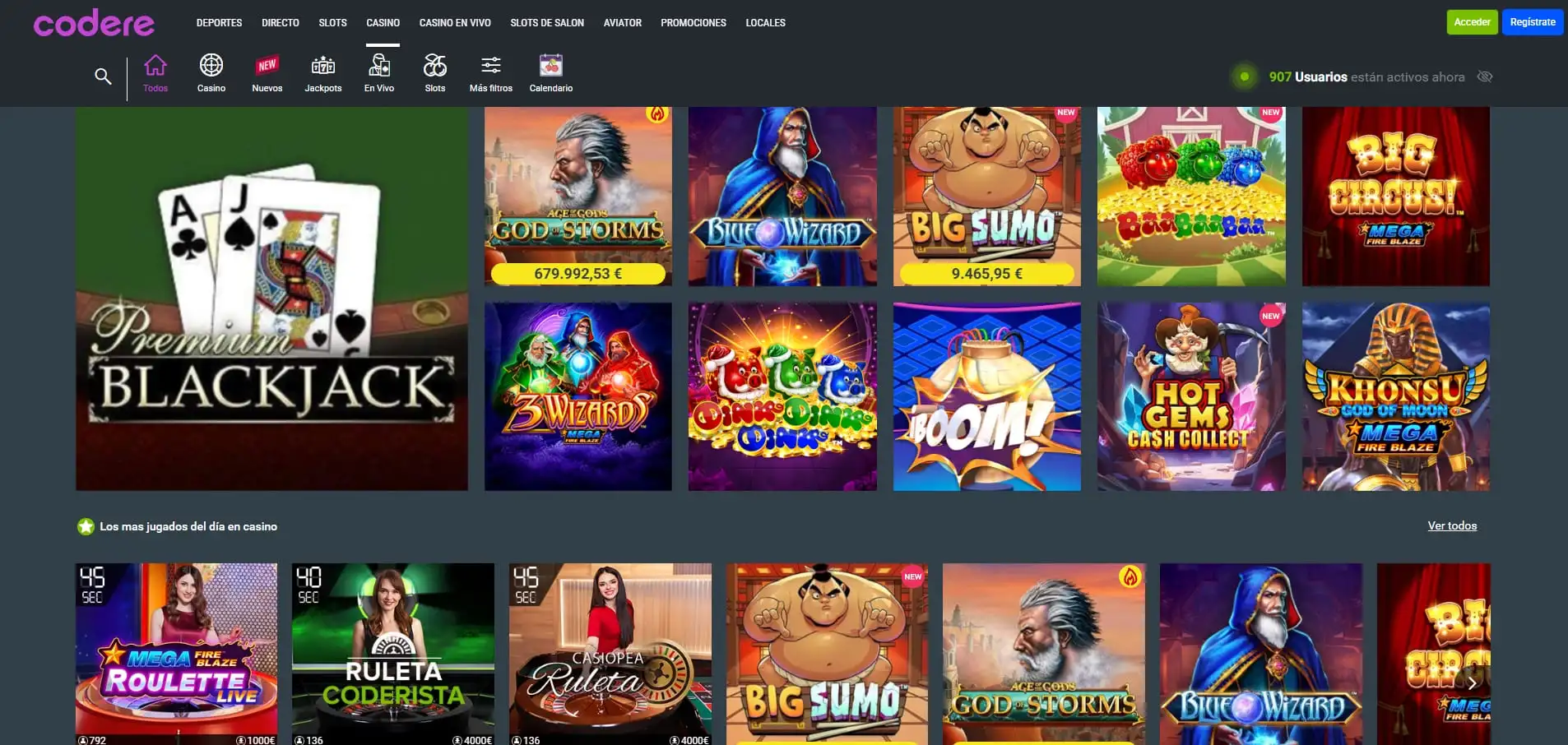Click the green star icon beside Los mas jugados
Image resolution: width=1568 pixels, height=745 pixels.
tap(86, 526)
